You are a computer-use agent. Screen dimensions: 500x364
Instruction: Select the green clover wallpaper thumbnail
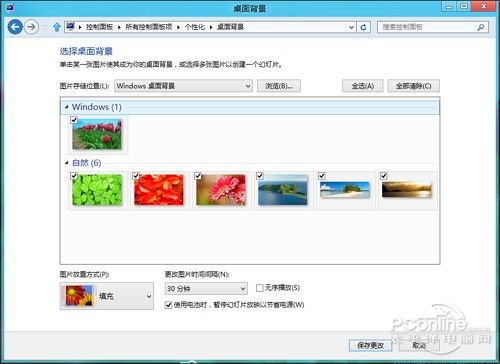(97, 190)
